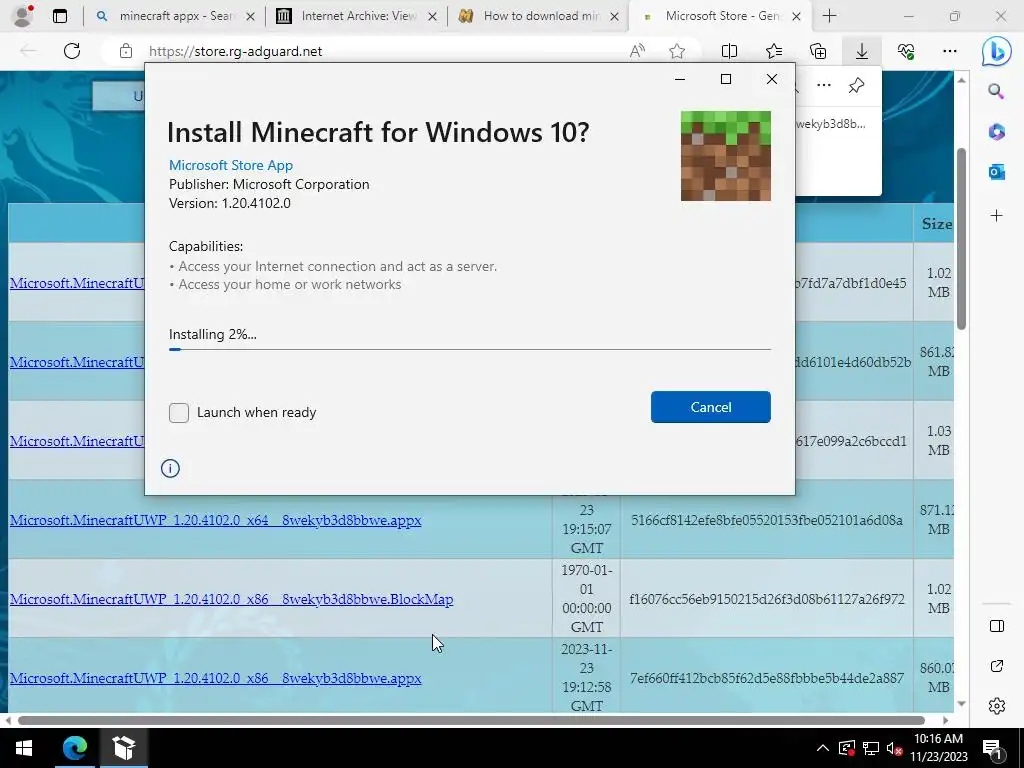Image resolution: width=1024 pixels, height=768 pixels.
Task: Click the installer info icon
Action: click(x=170, y=468)
